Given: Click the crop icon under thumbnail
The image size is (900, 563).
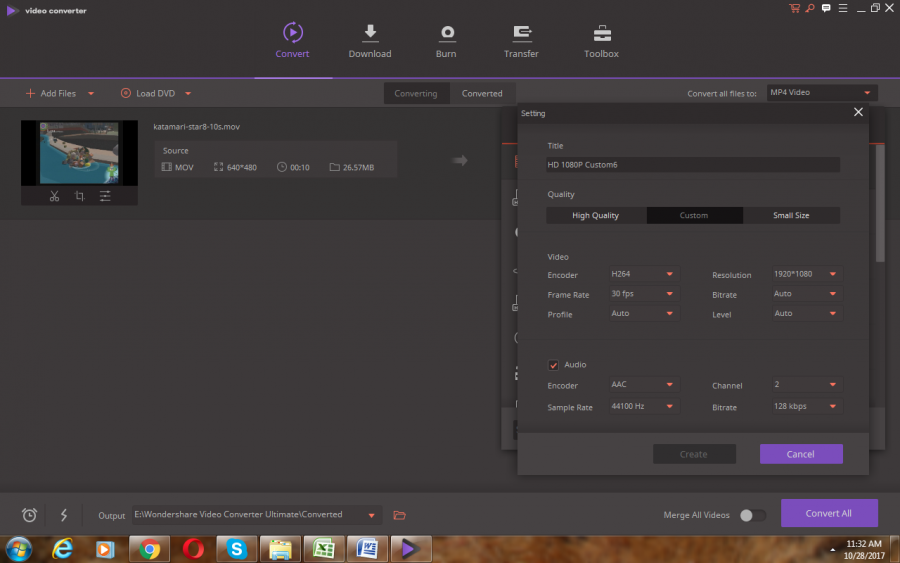Looking at the screenshot, I should [80, 196].
